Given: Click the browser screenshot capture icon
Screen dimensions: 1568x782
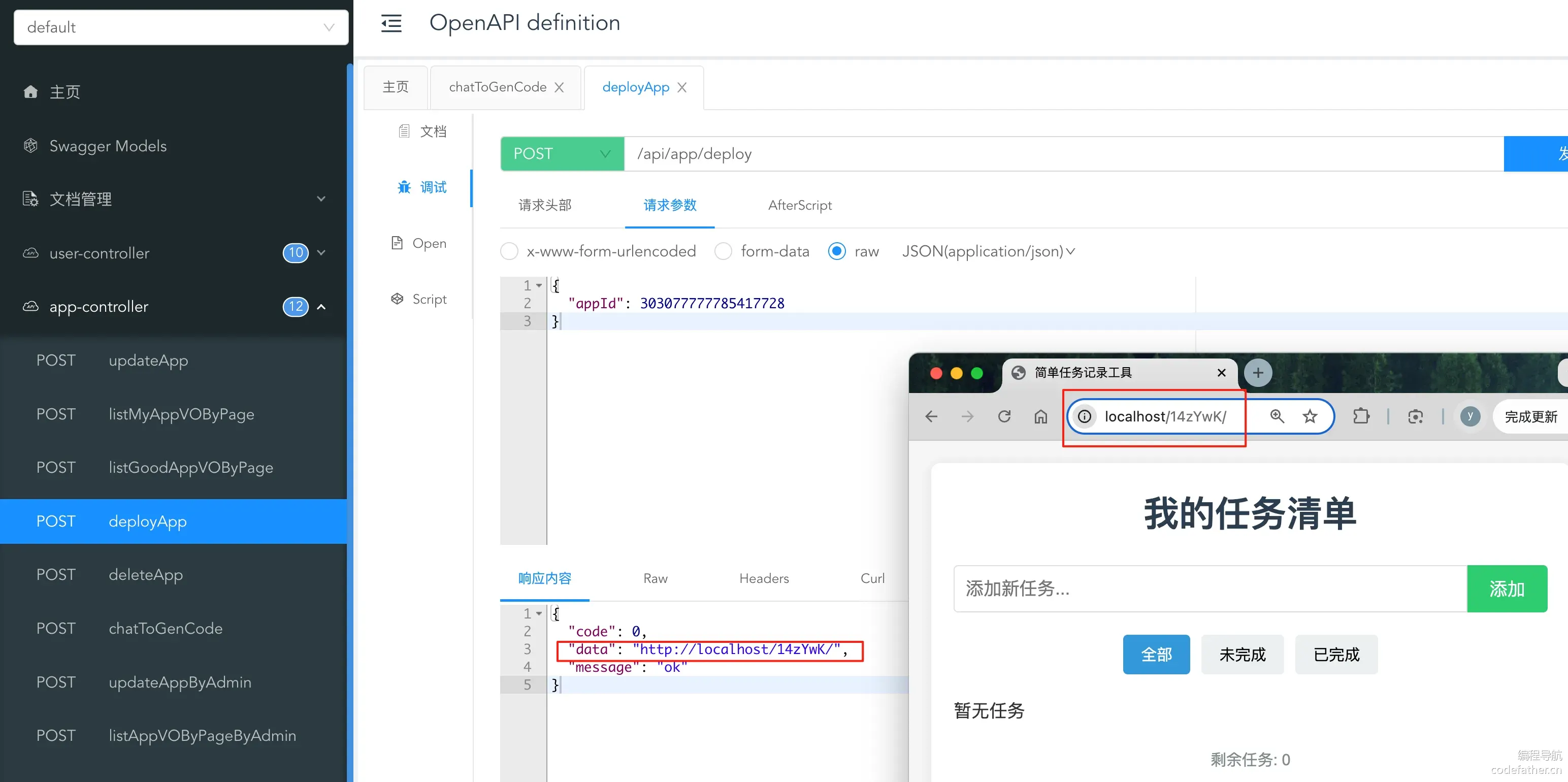Looking at the screenshot, I should point(1415,416).
